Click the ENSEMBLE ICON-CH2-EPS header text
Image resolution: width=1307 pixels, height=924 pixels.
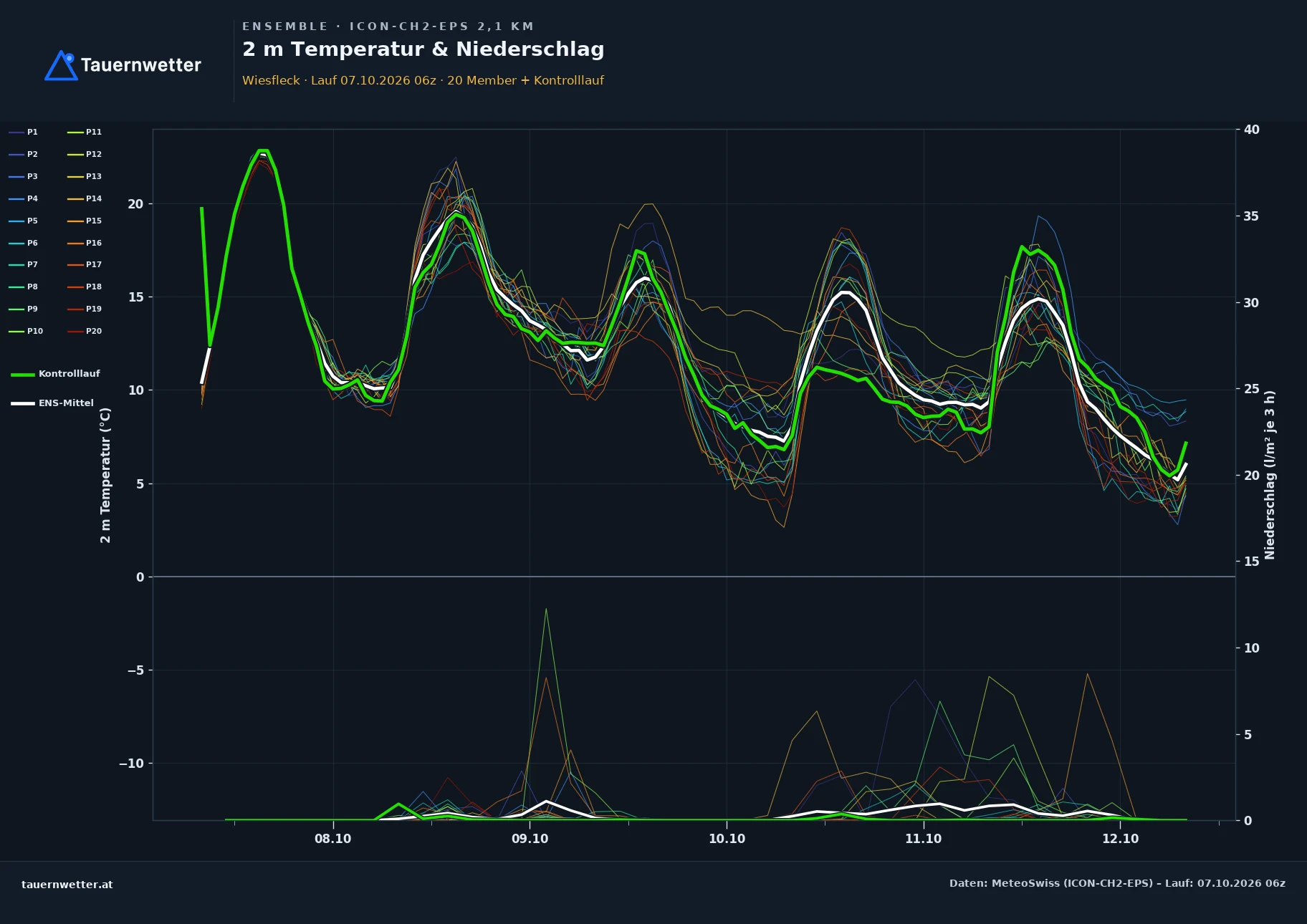pyautogui.click(x=388, y=27)
